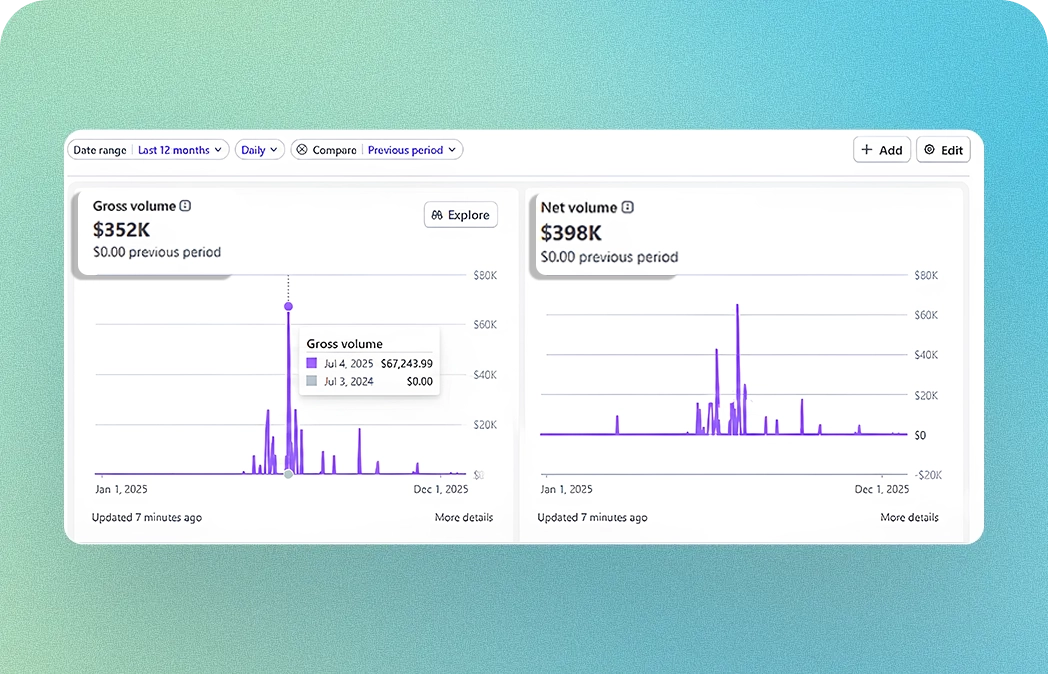Click purple Jul 4, 2025 legend swatch

(312, 364)
